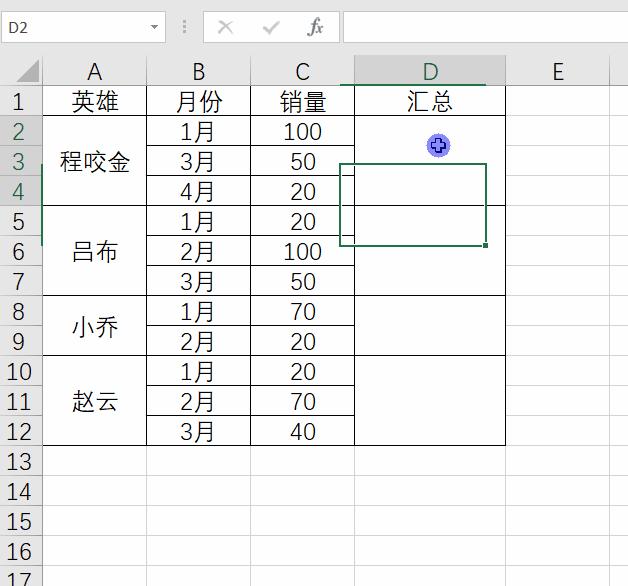
Task: Select row 15 header
Action: click(21, 521)
